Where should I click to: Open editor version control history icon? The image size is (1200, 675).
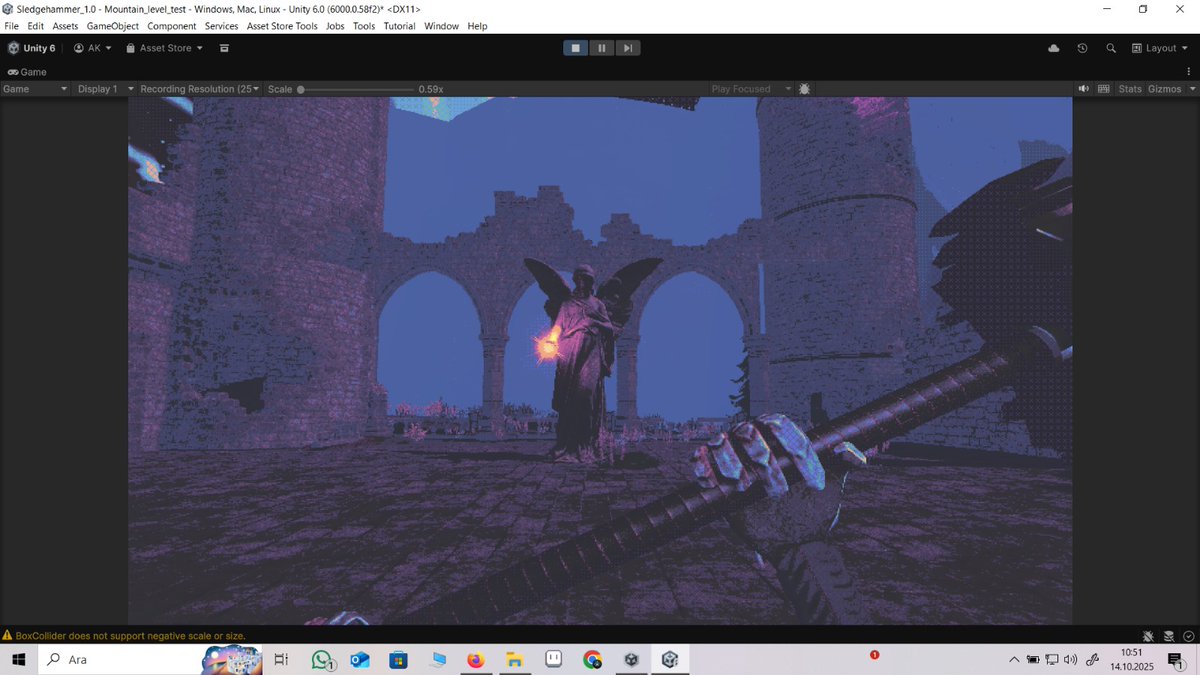pyautogui.click(x=1081, y=47)
